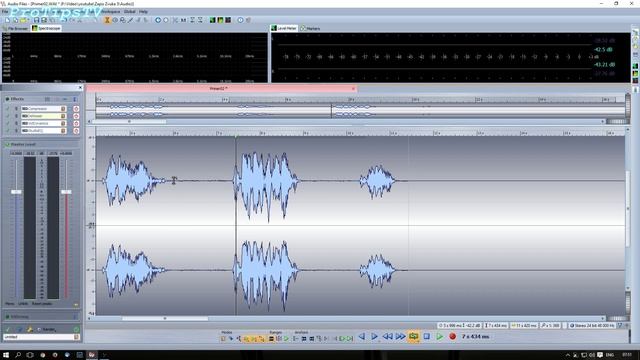Click the Fast Forward double-arrow button

[400, 337]
